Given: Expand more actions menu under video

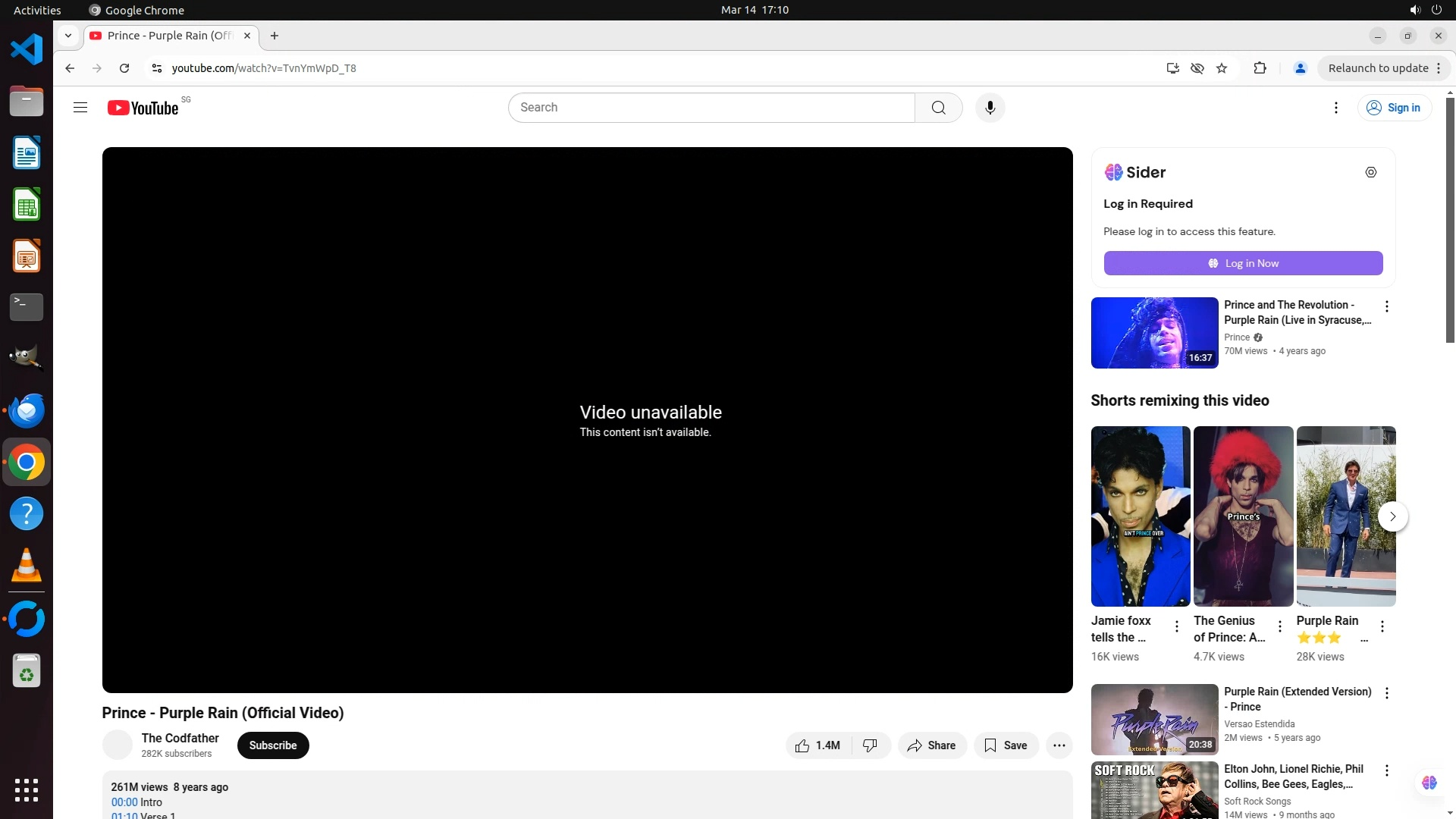Looking at the screenshot, I should [x=1059, y=745].
